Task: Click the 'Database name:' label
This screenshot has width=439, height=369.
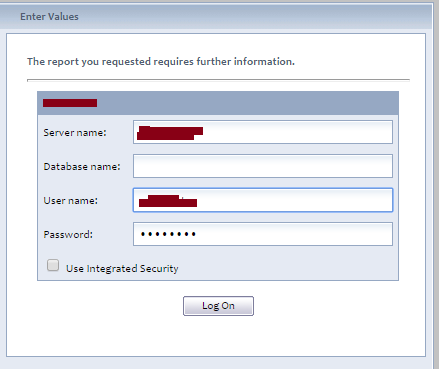Action: (82, 167)
